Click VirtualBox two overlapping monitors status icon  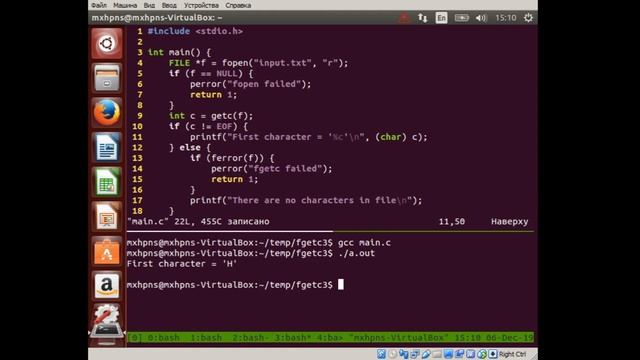coord(459,354)
